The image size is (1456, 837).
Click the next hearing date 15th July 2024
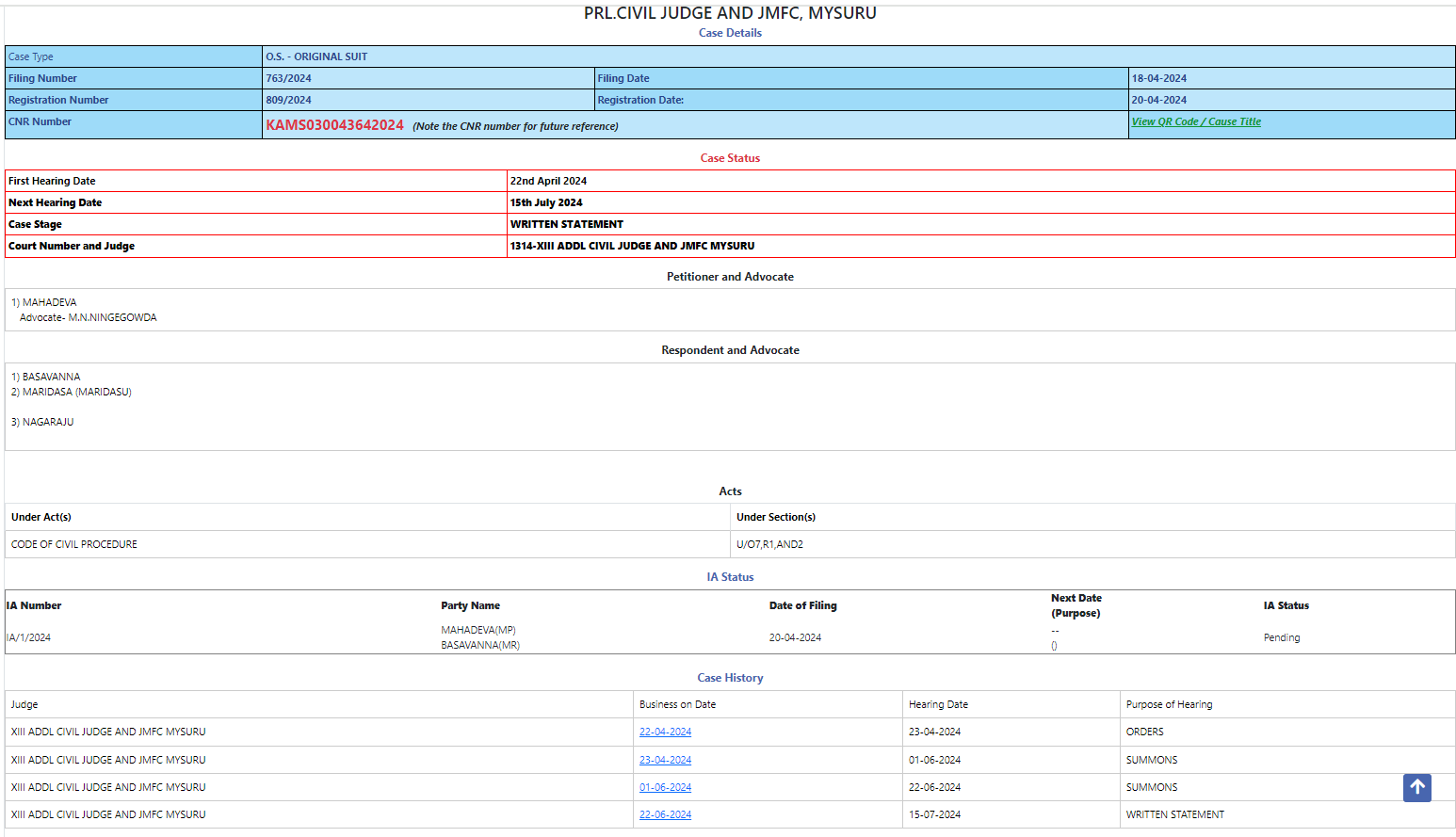click(x=546, y=202)
